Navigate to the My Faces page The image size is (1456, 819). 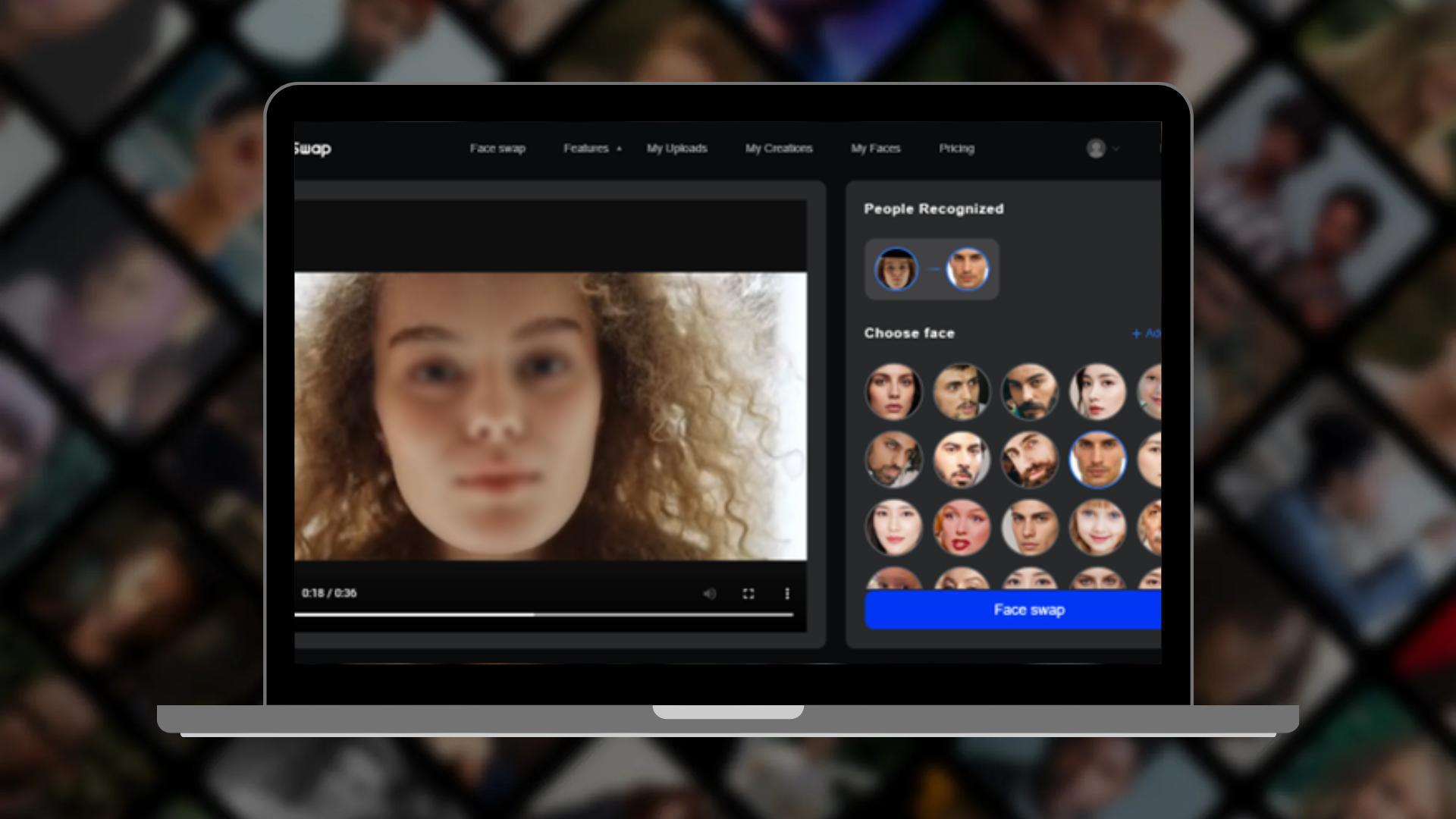point(876,149)
